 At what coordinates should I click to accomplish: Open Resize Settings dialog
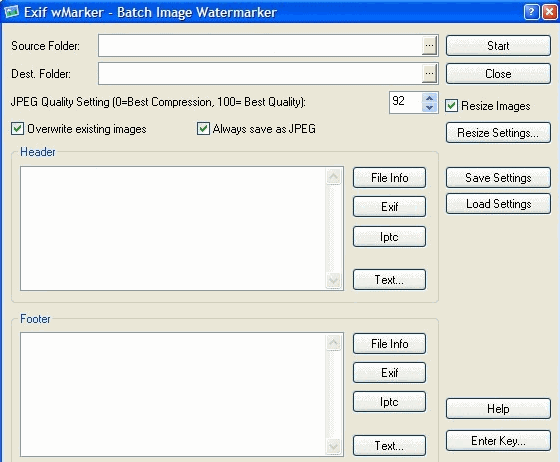(498, 133)
